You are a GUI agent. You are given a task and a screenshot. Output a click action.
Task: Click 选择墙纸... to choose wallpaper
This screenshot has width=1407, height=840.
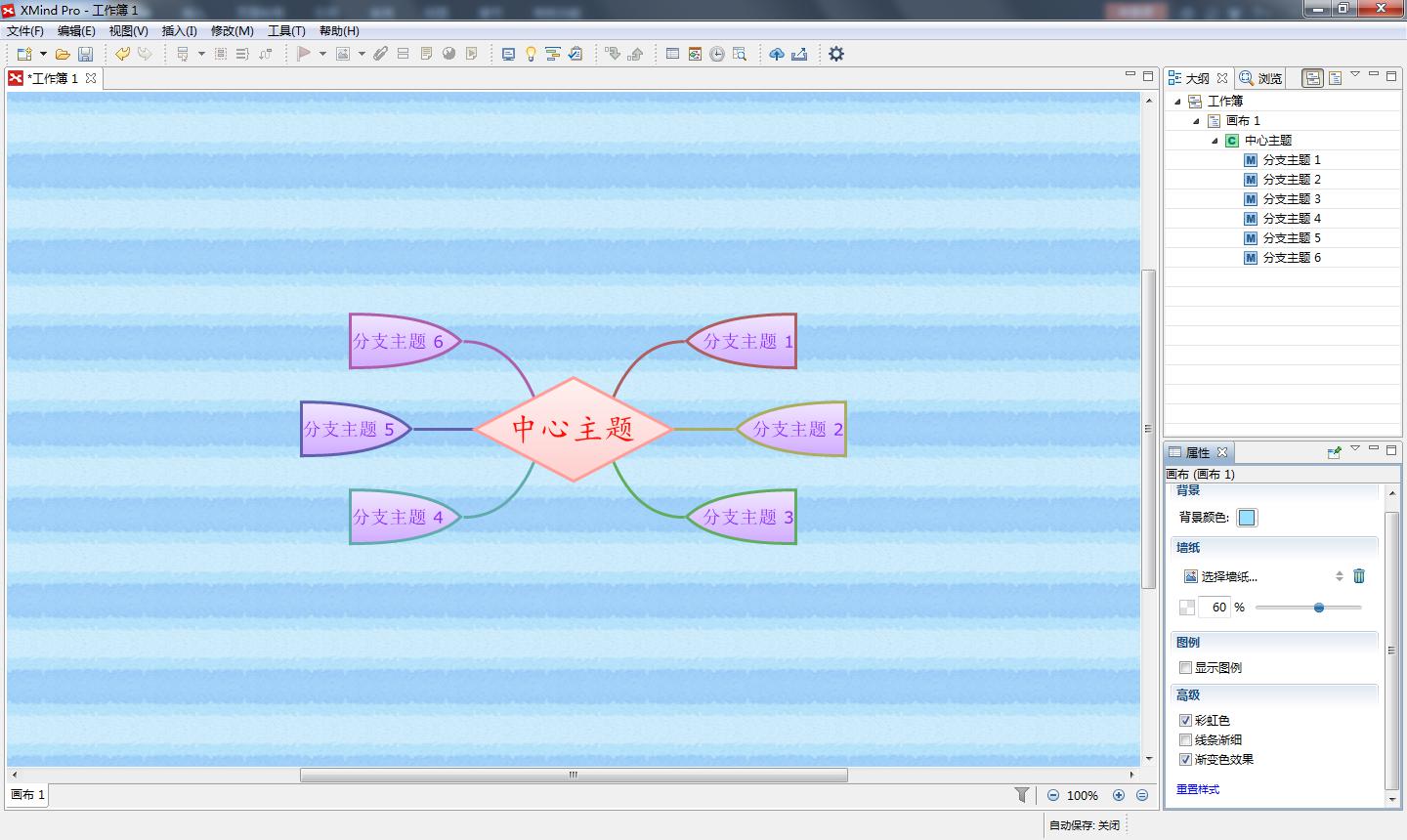tap(1228, 576)
